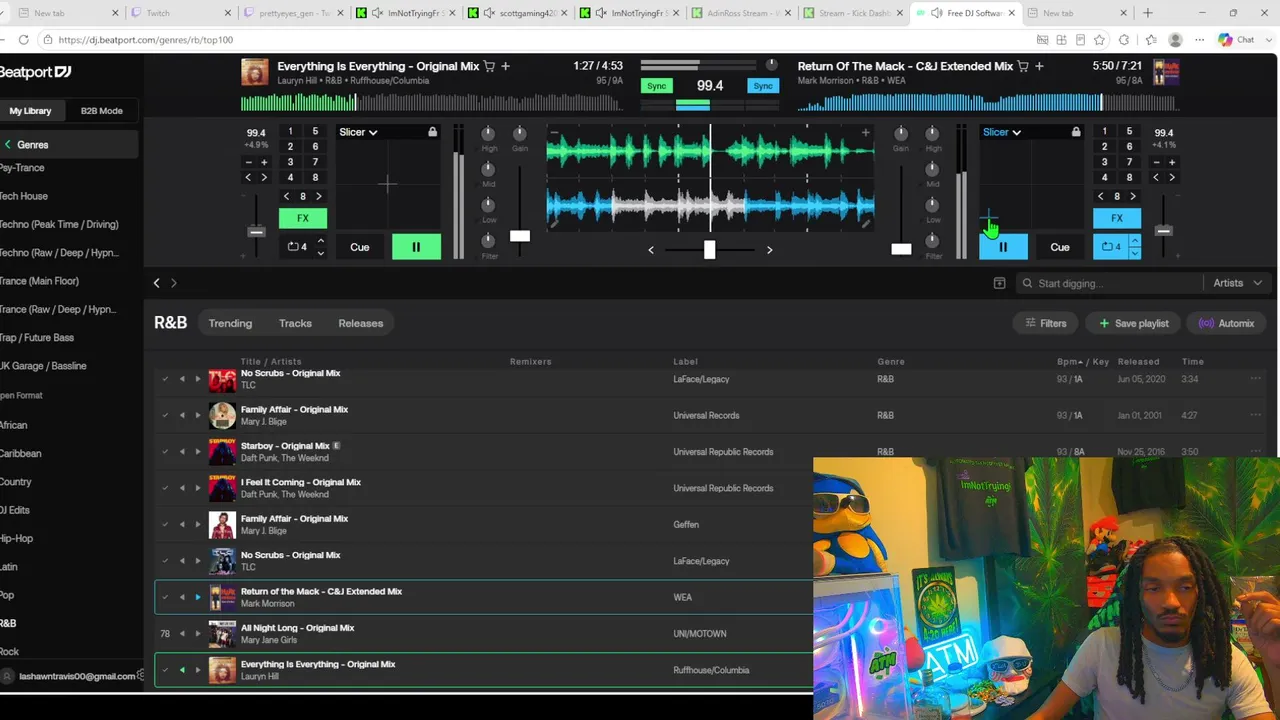Click the left deck volume fader handle

[520, 236]
